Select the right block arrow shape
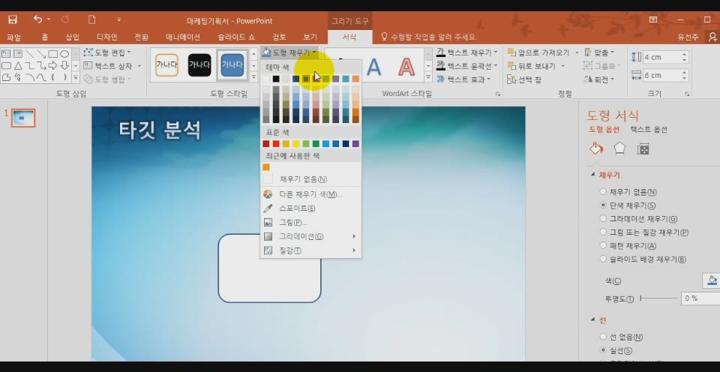The image size is (720, 372). tap(53, 66)
